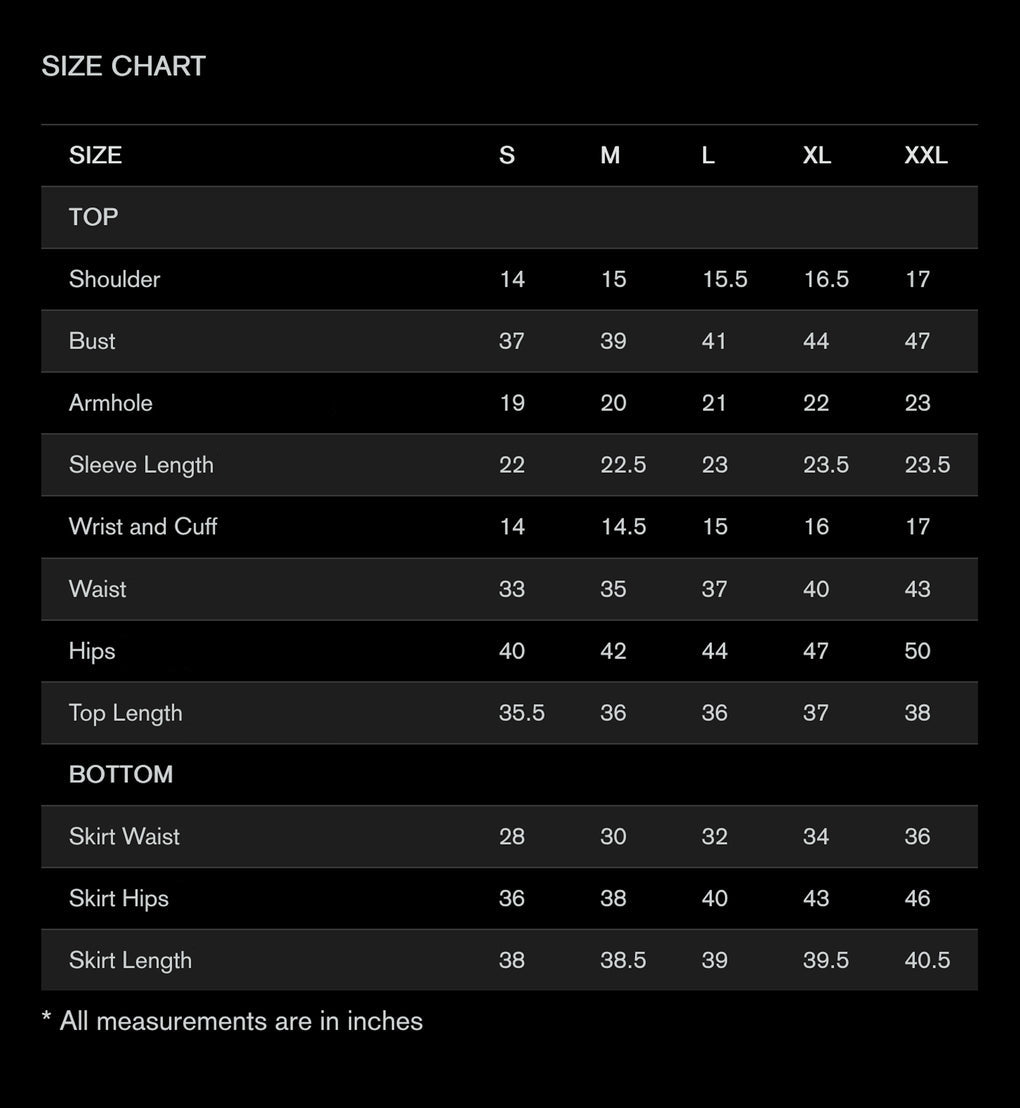The width and height of the screenshot is (1020, 1108).
Task: Click Sleeve Length value 22.5
Action: [623, 465]
